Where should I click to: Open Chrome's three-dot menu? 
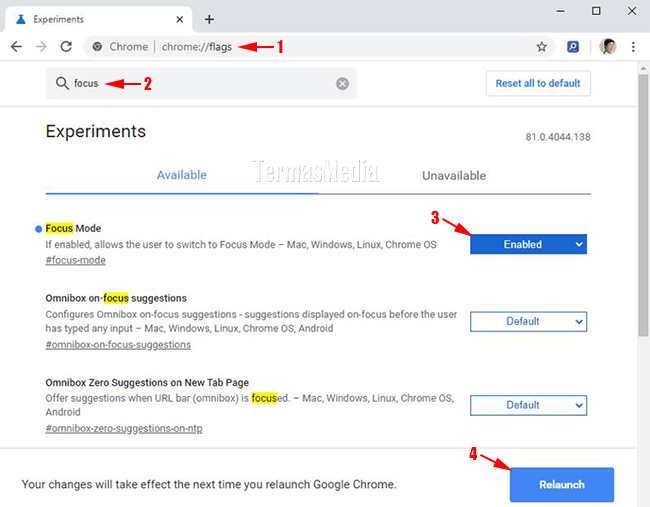coord(633,46)
